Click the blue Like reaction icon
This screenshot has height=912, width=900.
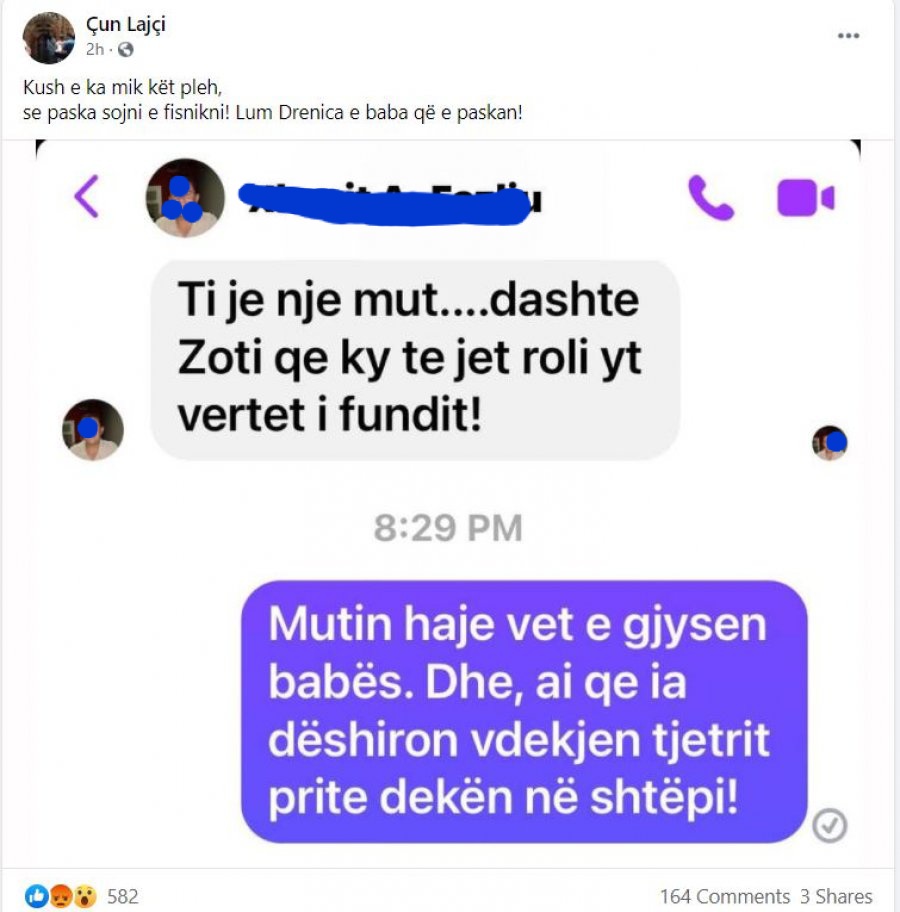pos(36,896)
